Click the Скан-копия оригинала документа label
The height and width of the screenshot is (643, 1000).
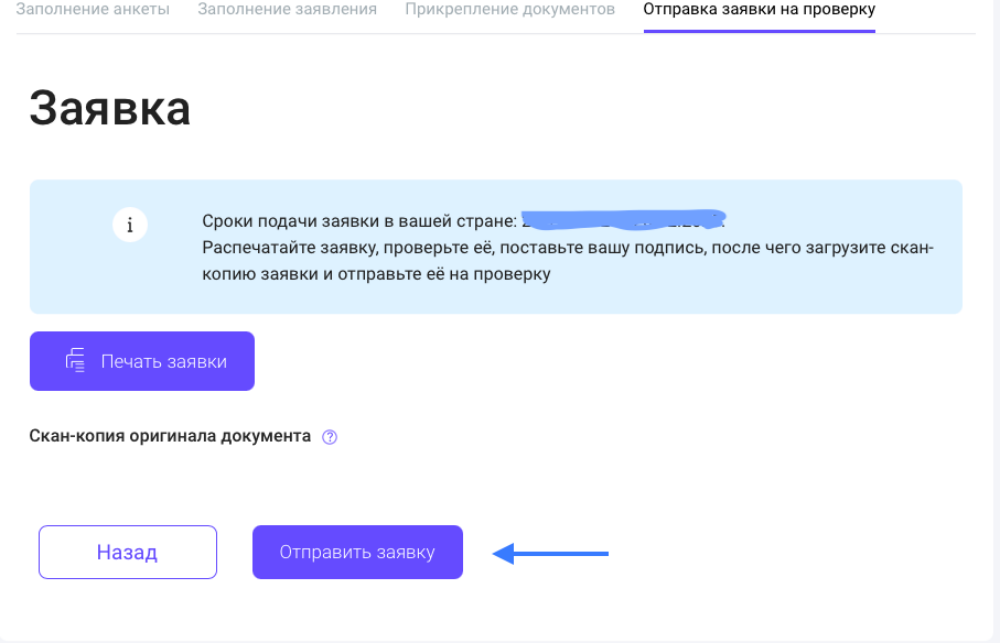coord(170,437)
